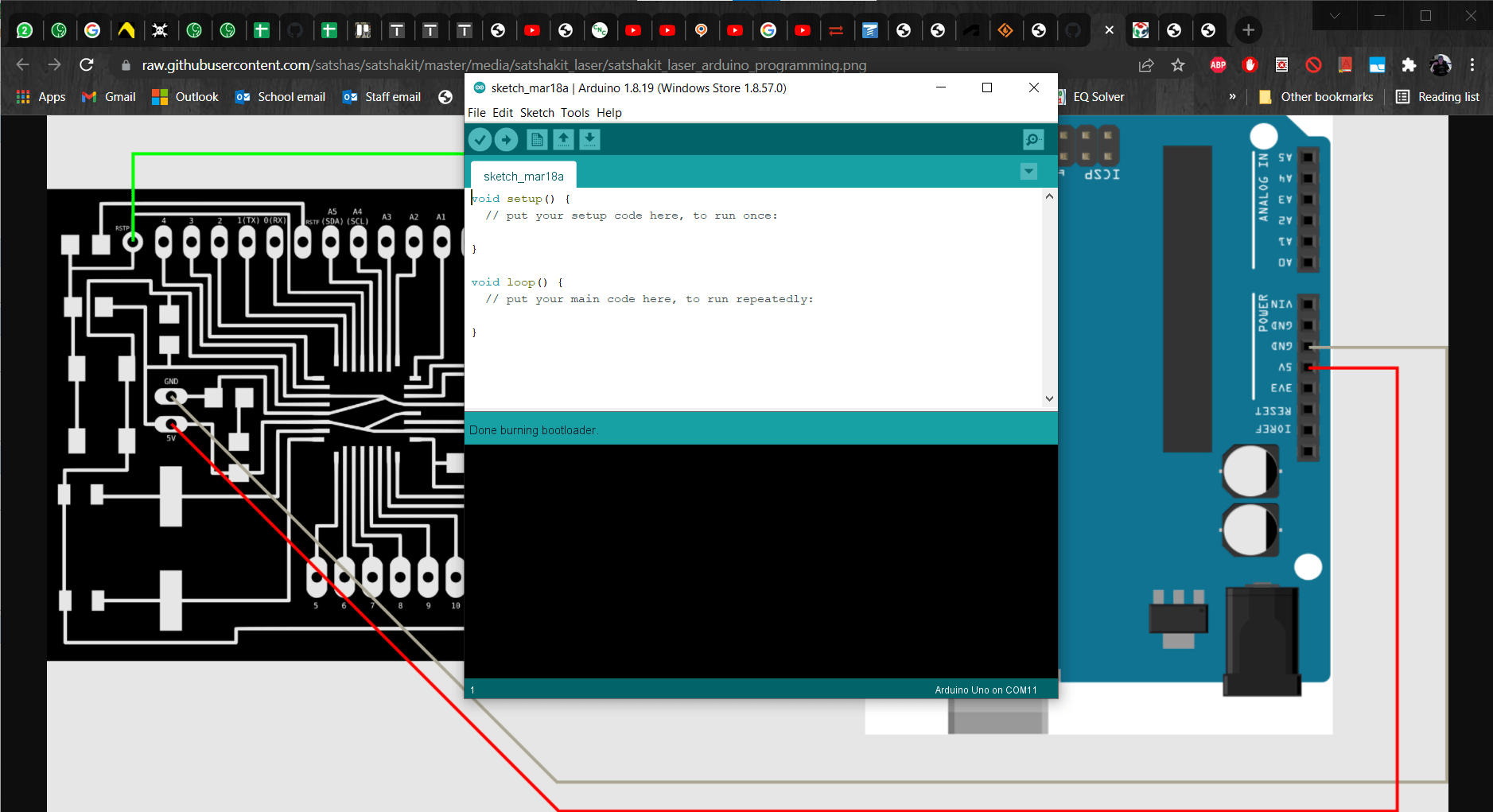Click the lock site-info icon in address bar
The height and width of the screenshot is (812, 1493).
point(126,65)
